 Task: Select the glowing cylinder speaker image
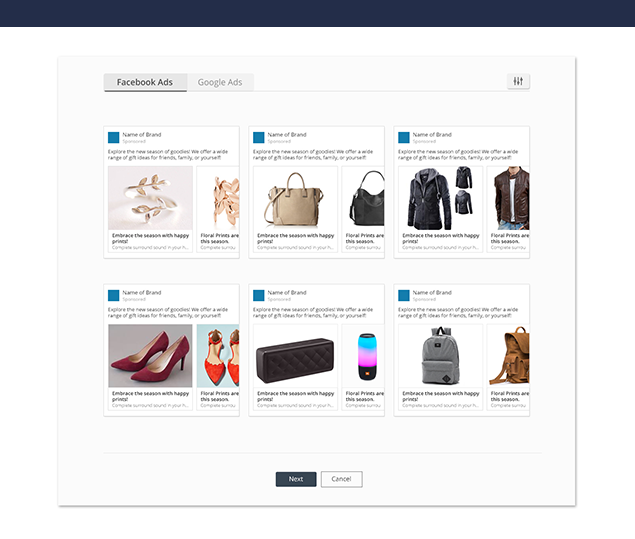pyautogui.click(x=363, y=356)
